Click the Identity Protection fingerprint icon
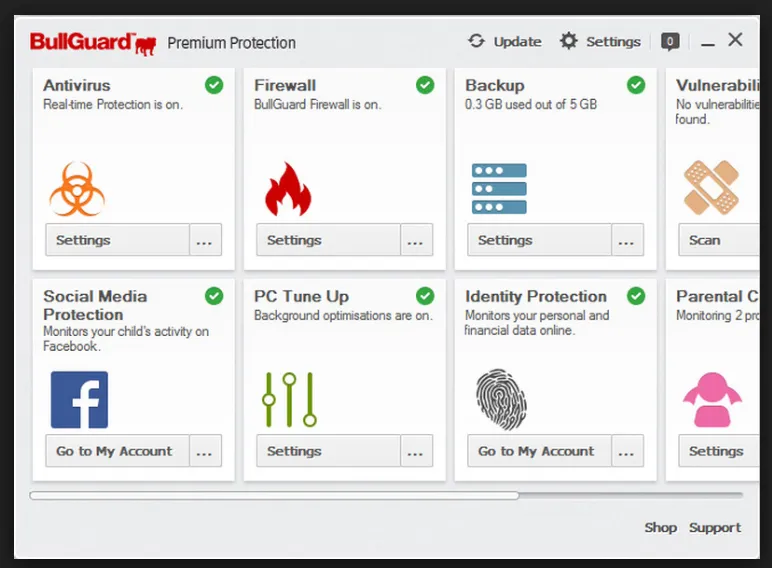The height and width of the screenshot is (568, 772). coord(501,400)
